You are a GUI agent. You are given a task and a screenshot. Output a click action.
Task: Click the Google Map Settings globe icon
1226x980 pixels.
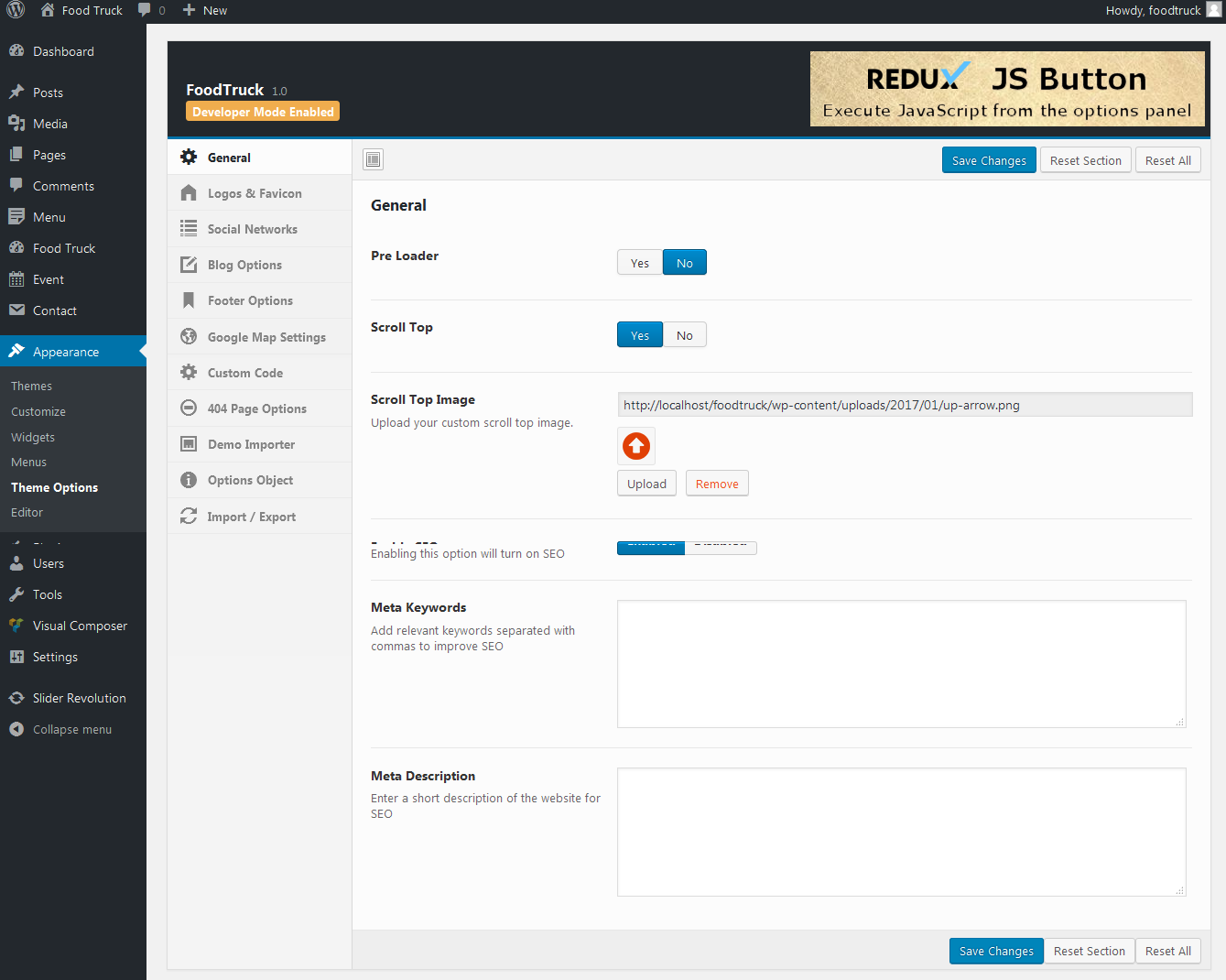point(189,337)
